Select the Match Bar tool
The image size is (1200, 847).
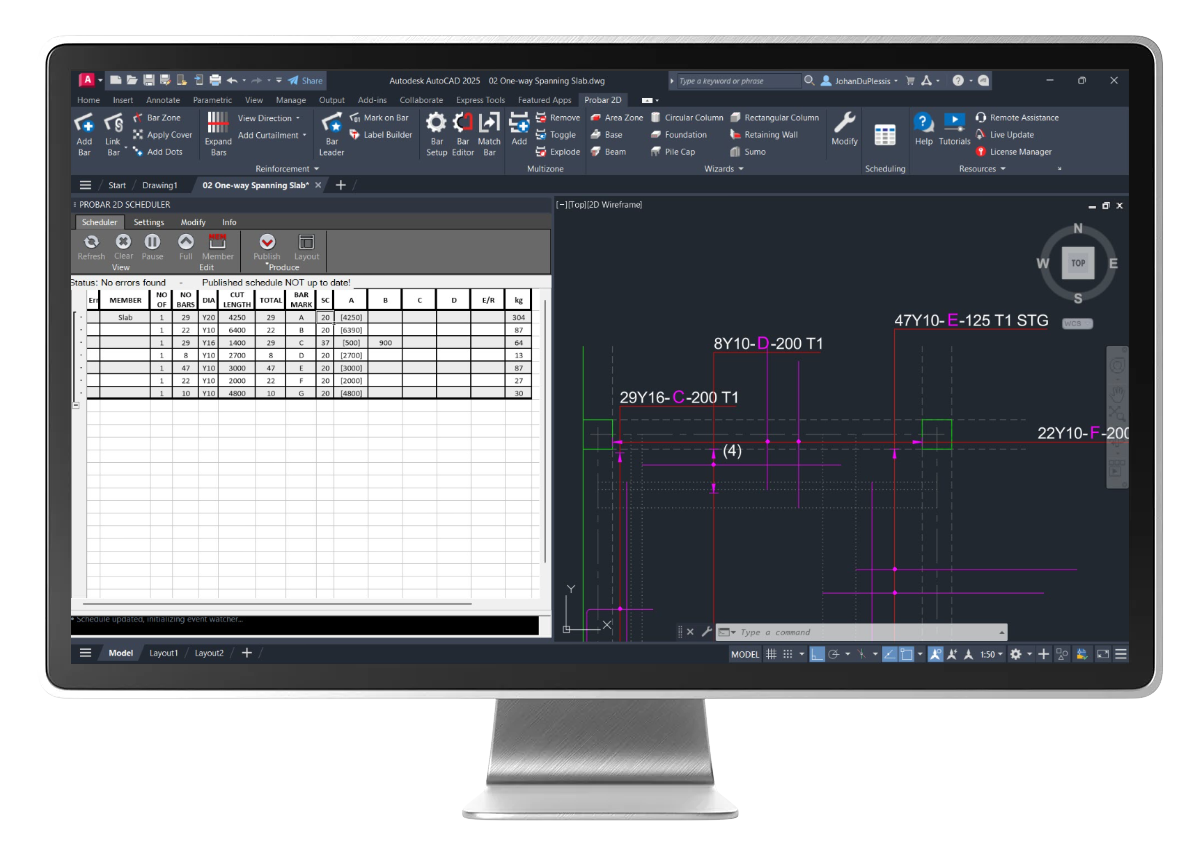[x=489, y=133]
